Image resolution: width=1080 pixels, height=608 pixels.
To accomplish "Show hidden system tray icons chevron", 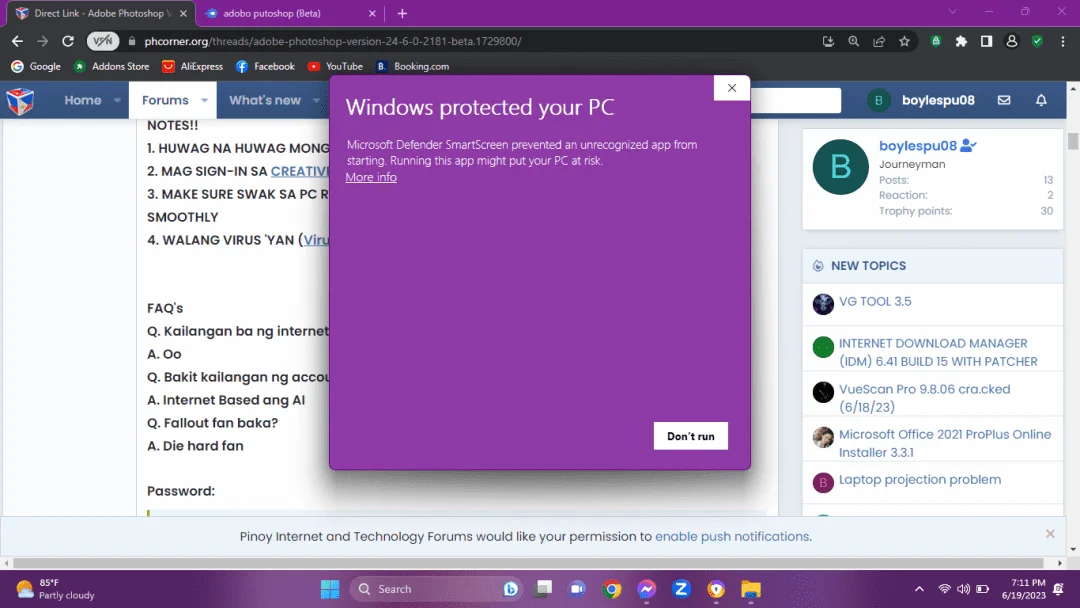I will 919,589.
